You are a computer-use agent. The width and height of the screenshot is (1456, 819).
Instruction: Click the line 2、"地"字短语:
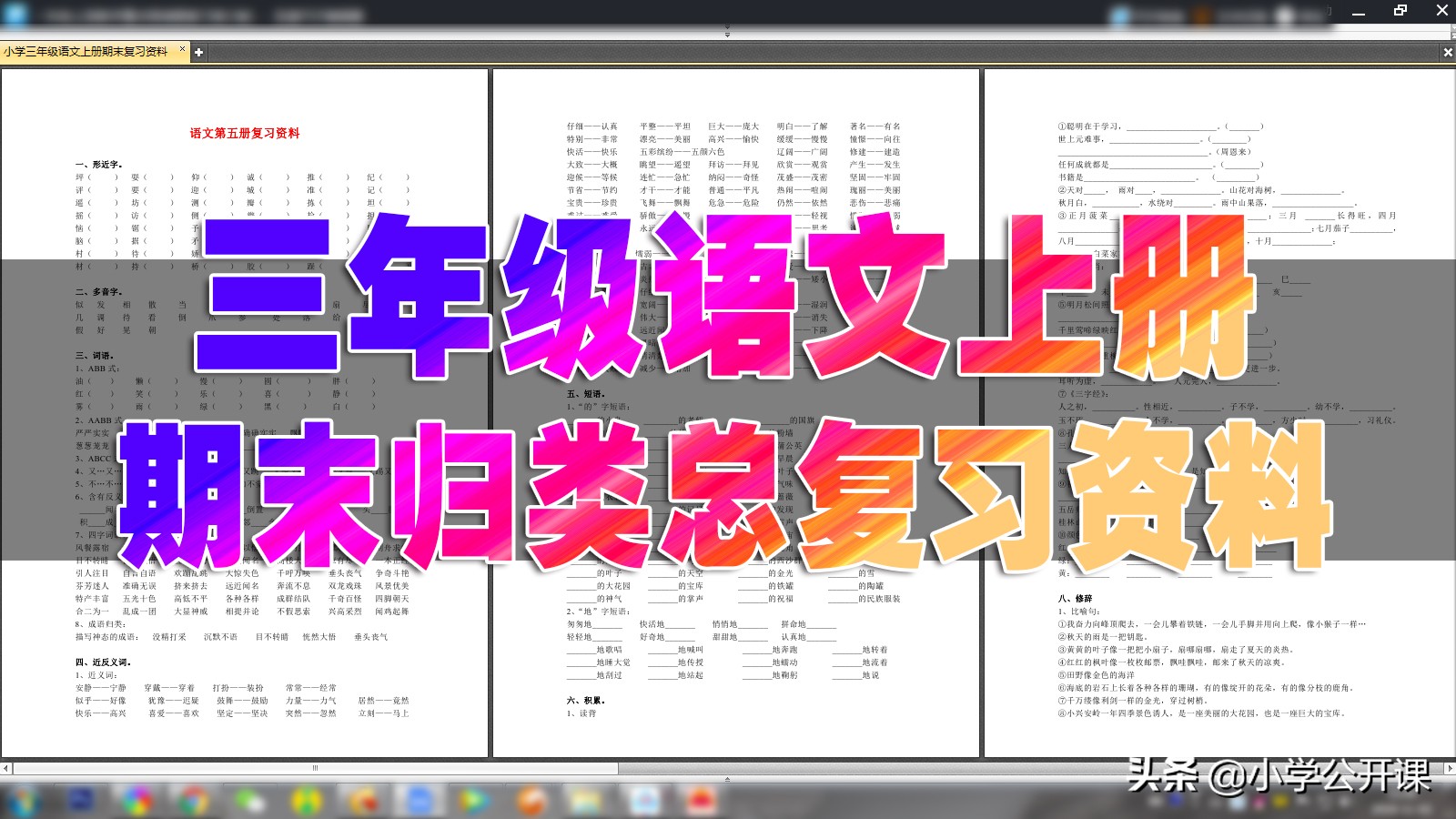[598, 612]
